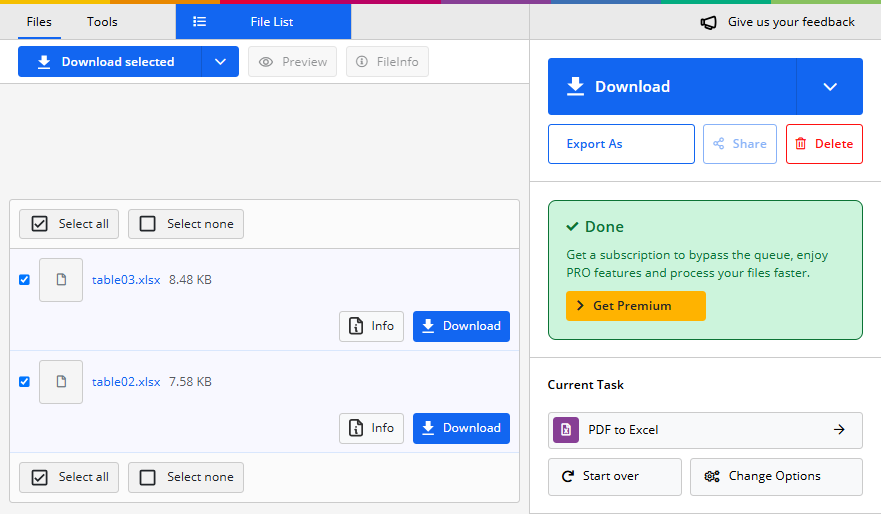Open table03.xlsx file link

[126, 280]
